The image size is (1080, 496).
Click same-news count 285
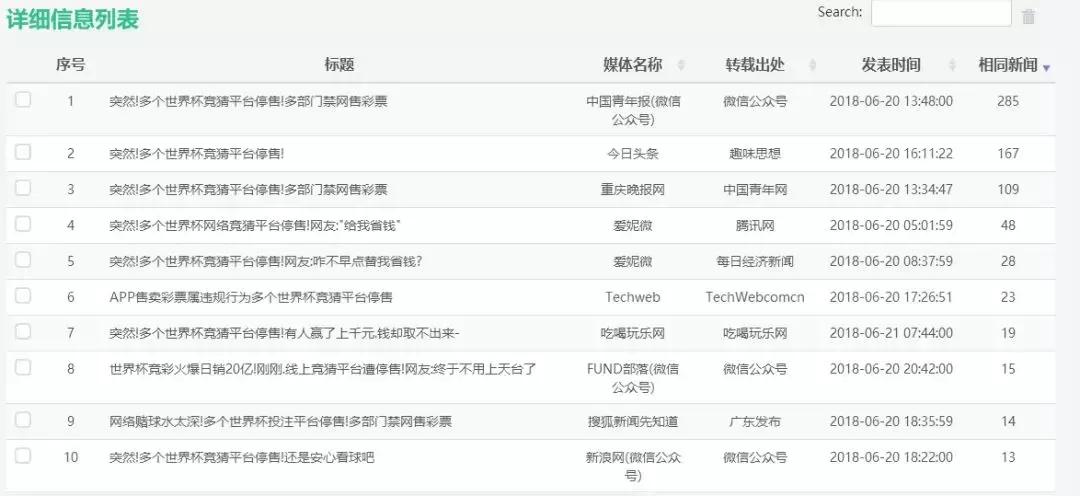tap(1008, 101)
